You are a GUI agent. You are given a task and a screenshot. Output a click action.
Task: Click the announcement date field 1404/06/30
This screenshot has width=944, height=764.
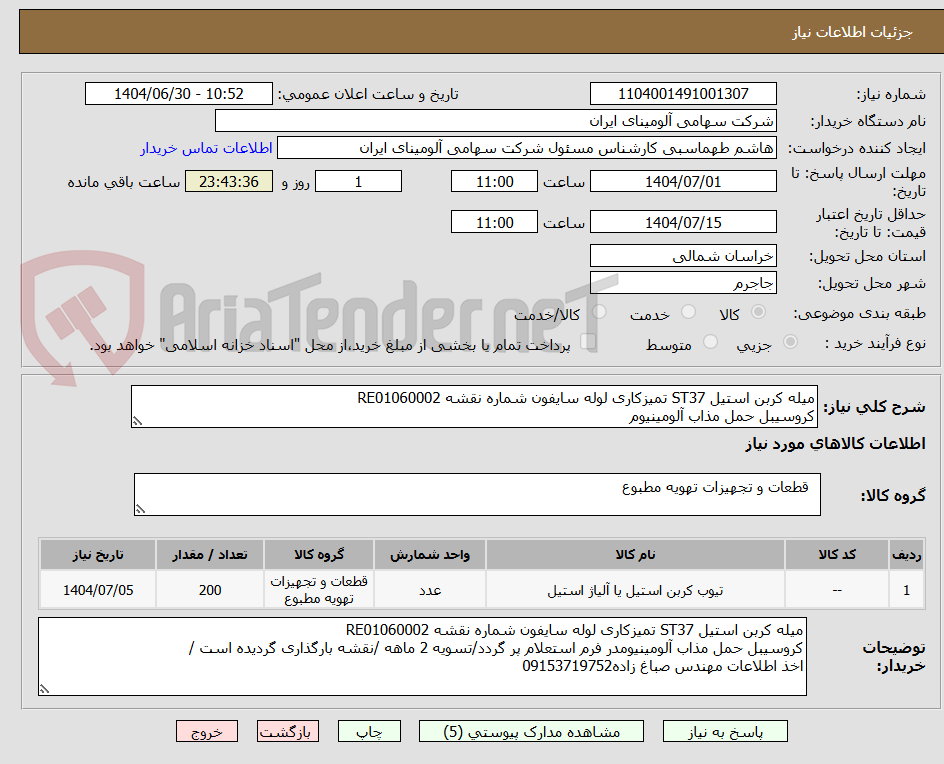click(x=178, y=94)
